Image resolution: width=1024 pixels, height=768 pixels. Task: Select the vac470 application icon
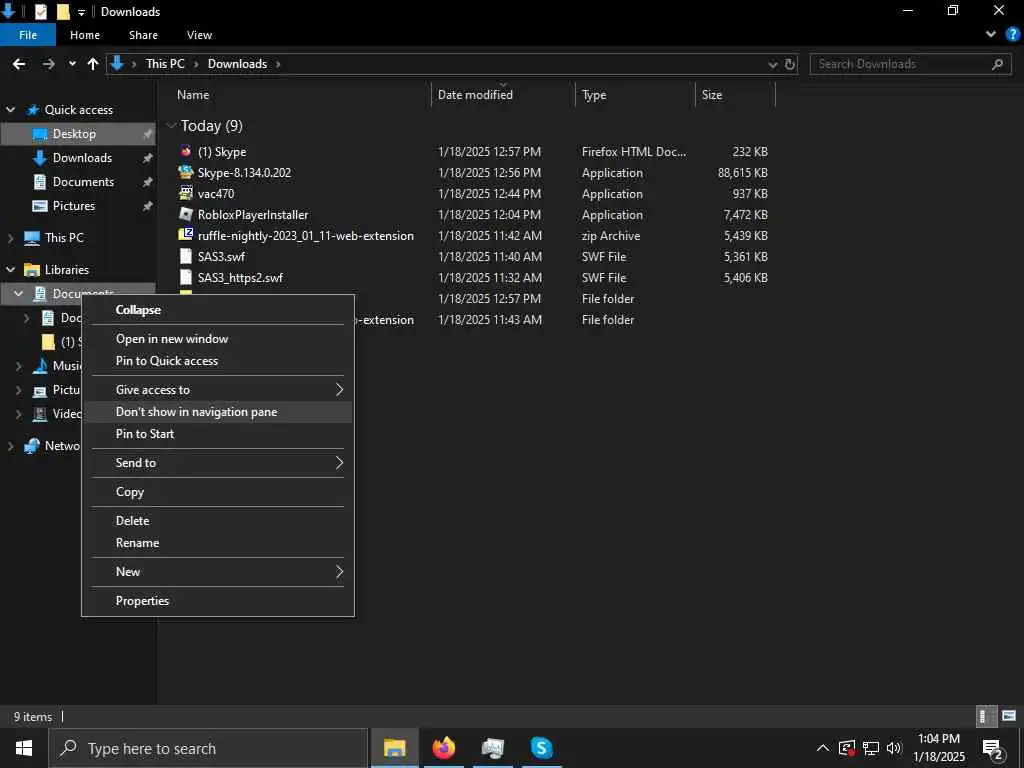pyautogui.click(x=186, y=193)
